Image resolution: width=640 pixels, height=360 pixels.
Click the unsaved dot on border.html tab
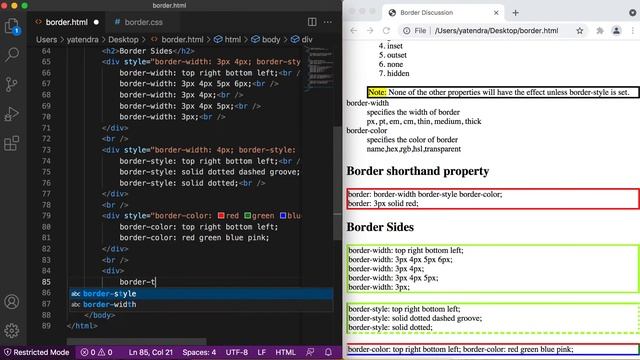96,22
